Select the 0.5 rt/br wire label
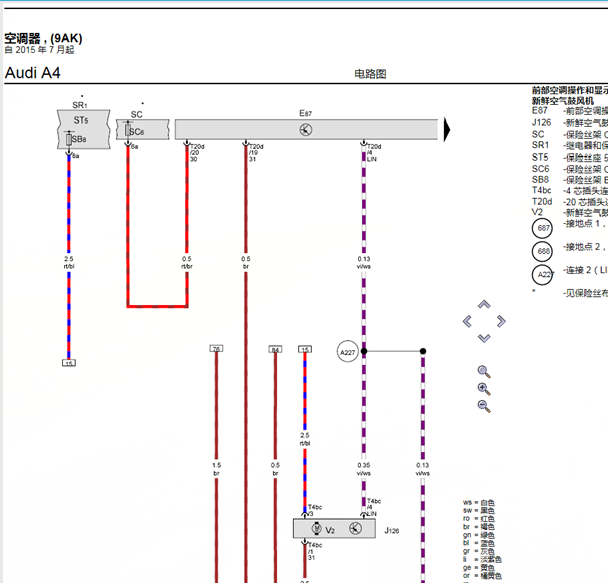 (187, 262)
